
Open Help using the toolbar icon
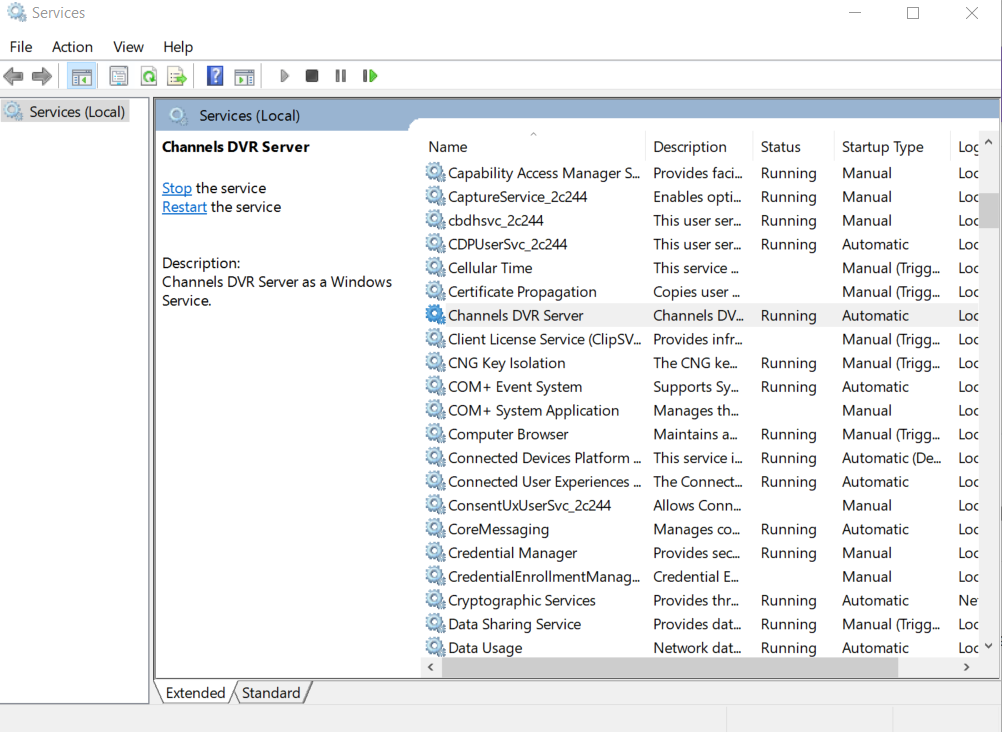[213, 75]
